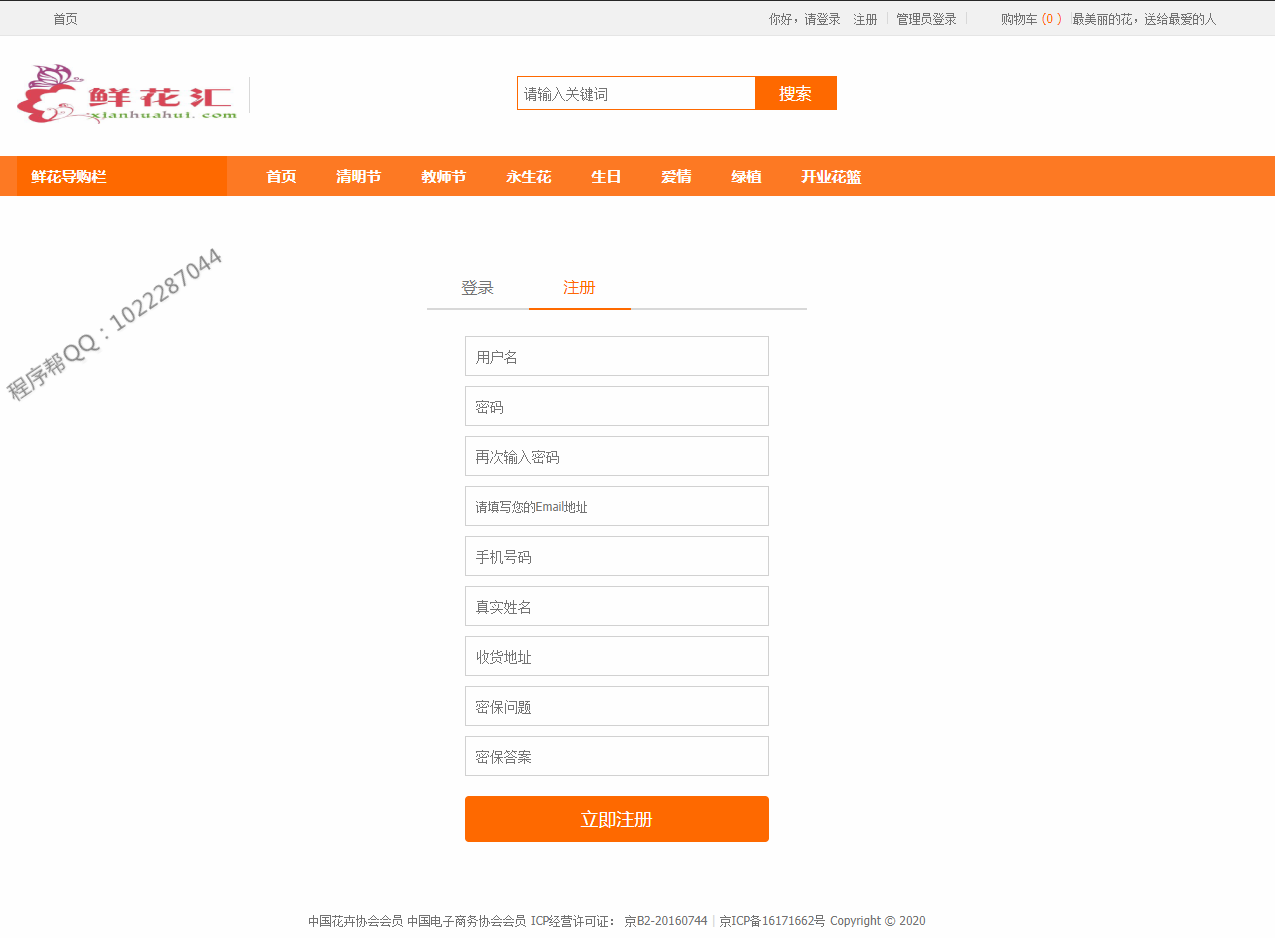
Task: Open the 开业花篮 navigation item
Action: 831,176
